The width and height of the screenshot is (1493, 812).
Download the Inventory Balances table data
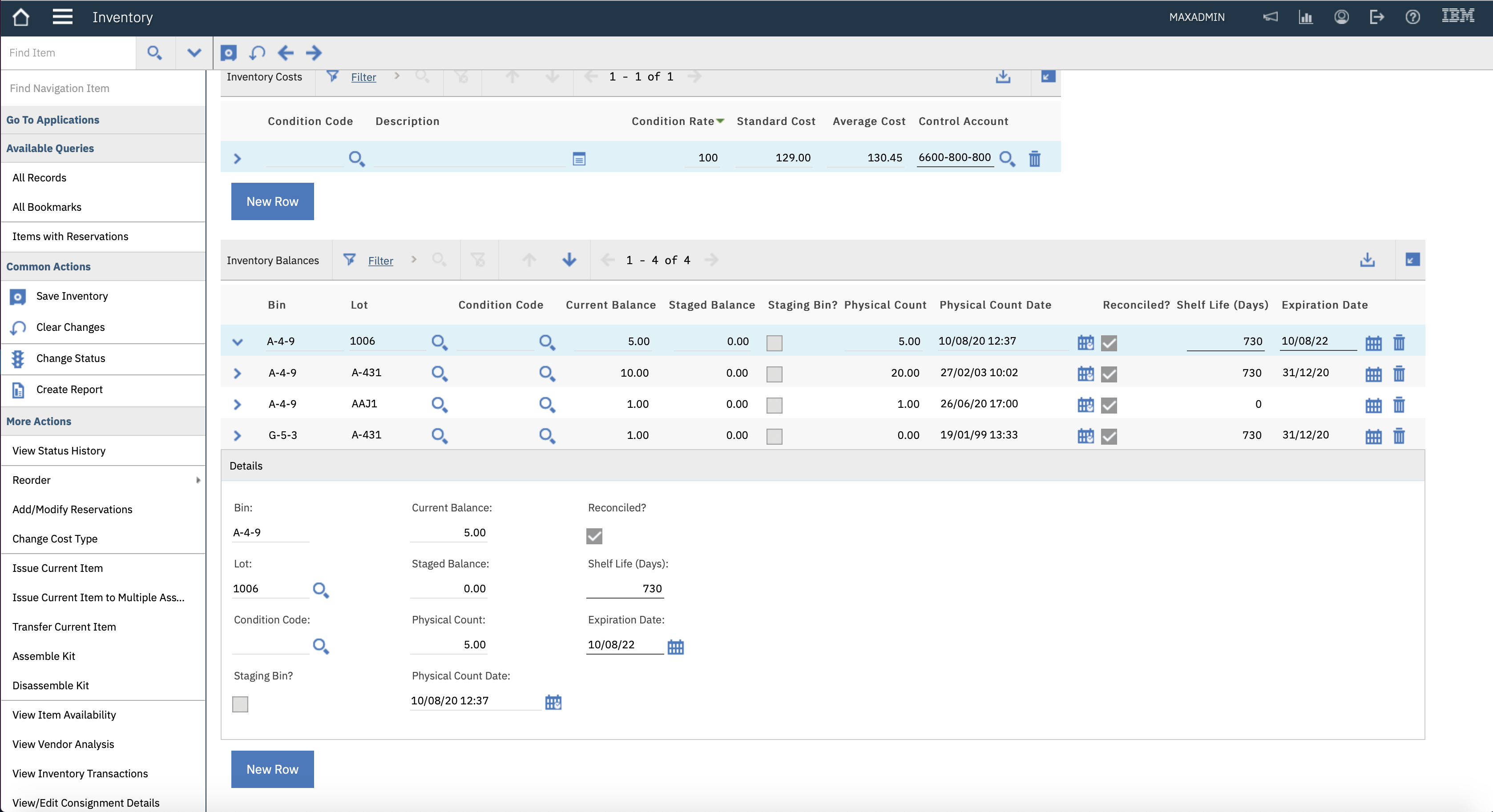coord(1367,260)
